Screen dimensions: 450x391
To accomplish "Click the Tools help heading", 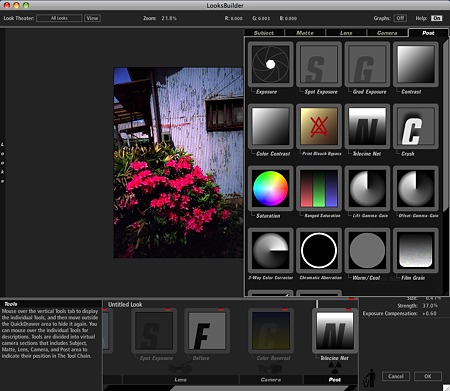I will pyautogui.click(x=11, y=304).
